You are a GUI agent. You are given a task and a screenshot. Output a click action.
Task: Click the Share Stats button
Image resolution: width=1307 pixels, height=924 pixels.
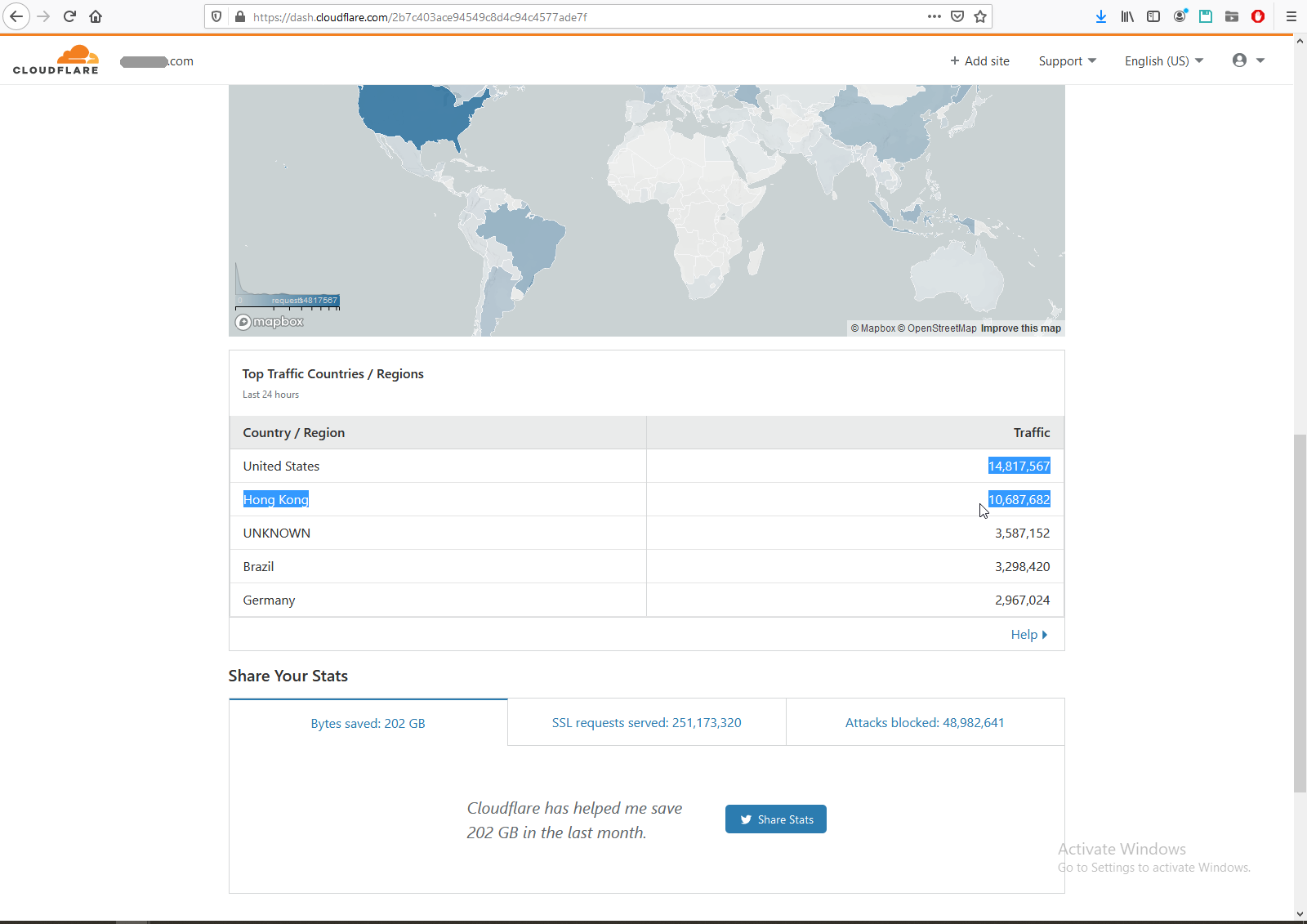tap(776, 819)
